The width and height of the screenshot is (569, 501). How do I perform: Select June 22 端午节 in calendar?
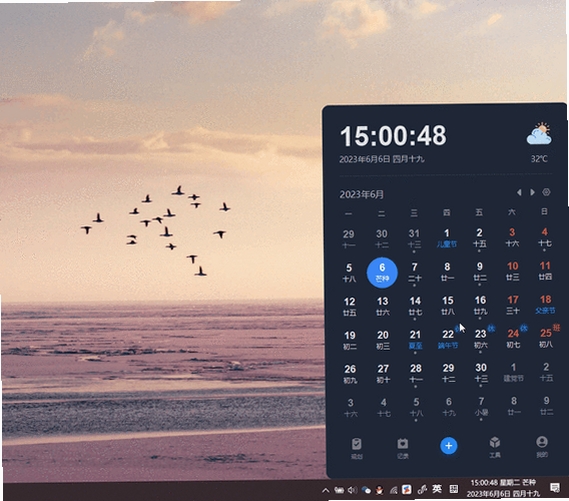(x=448, y=339)
